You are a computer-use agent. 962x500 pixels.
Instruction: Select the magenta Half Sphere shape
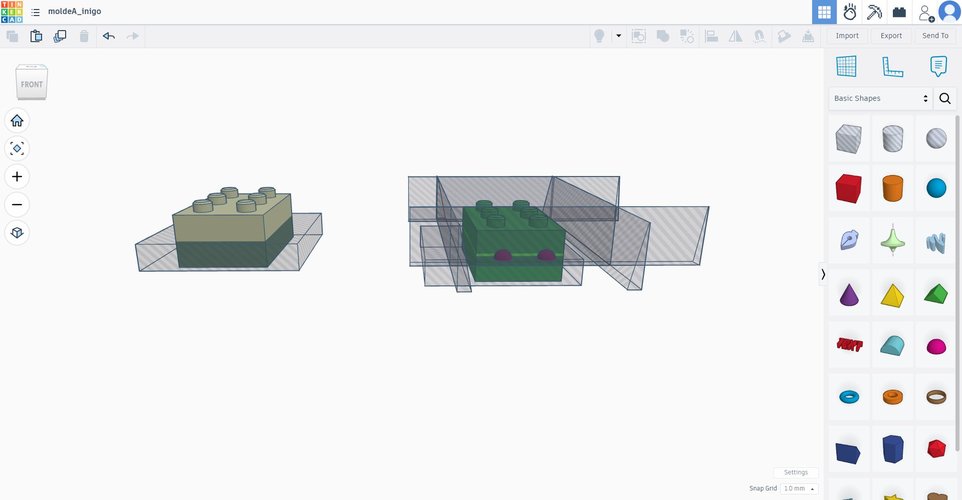point(936,347)
